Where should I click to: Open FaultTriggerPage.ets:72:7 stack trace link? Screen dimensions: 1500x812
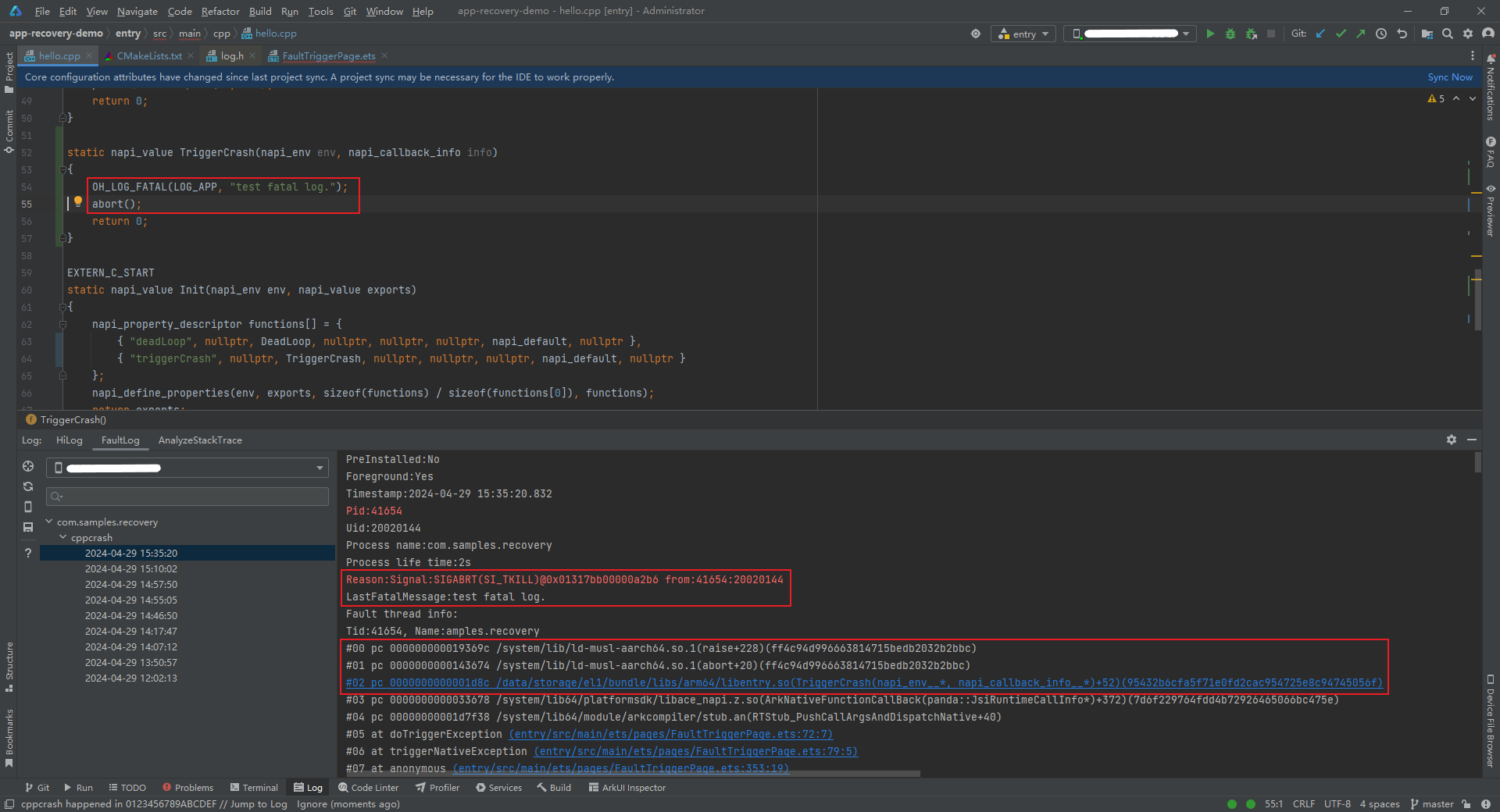670,734
